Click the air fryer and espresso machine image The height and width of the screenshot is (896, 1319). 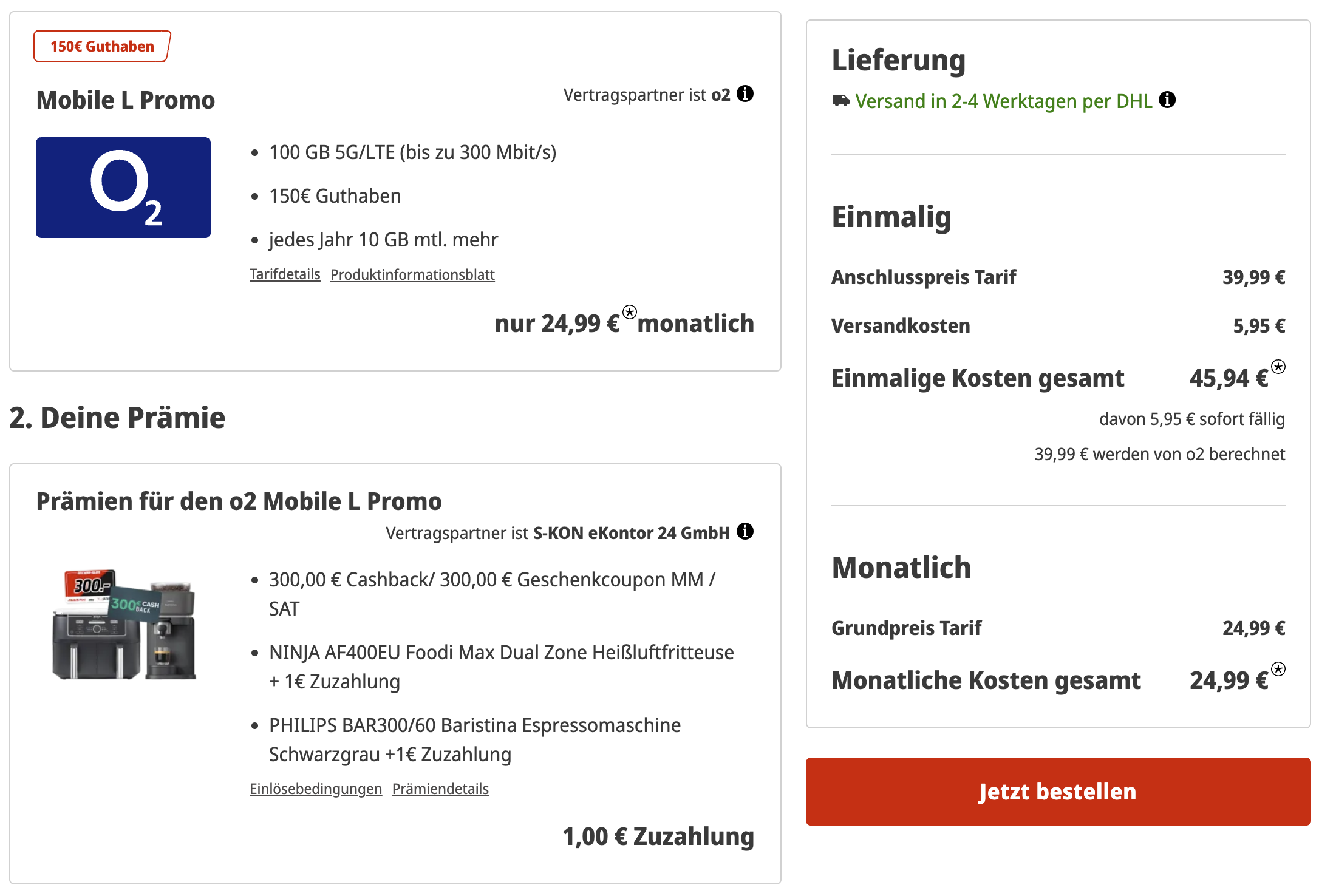tap(124, 624)
